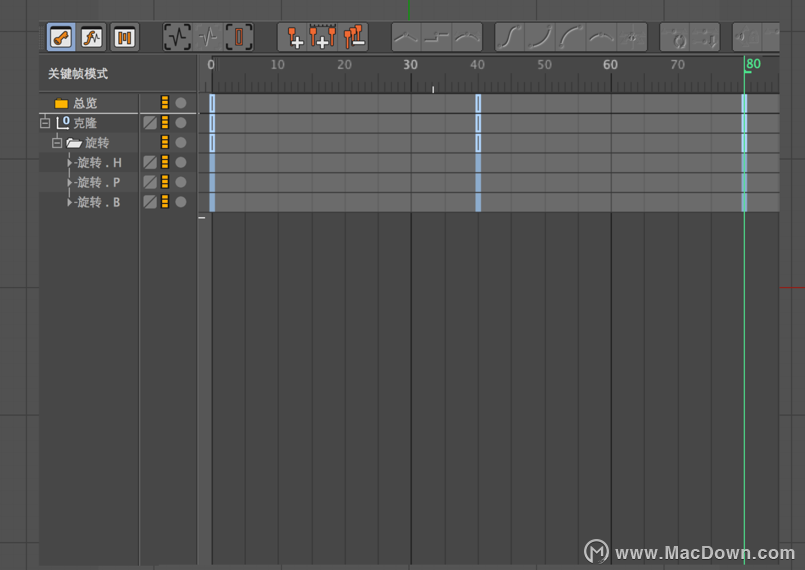Collapse the 克隆 object tree
805x570 pixels.
pyautogui.click(x=45, y=123)
